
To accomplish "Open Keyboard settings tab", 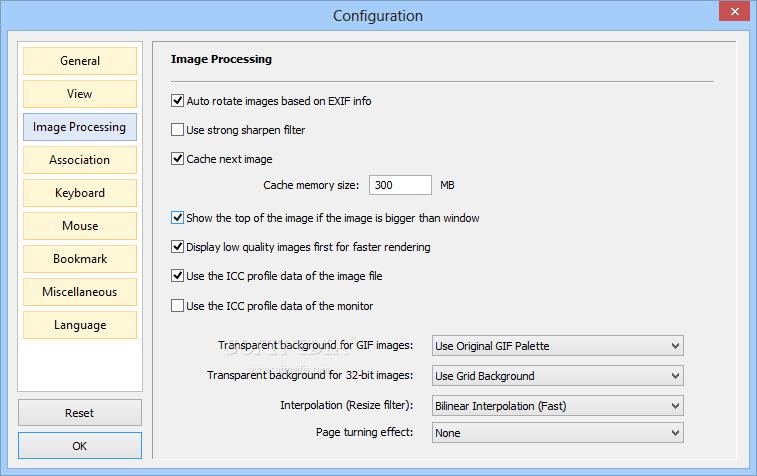I will click(x=80, y=193).
